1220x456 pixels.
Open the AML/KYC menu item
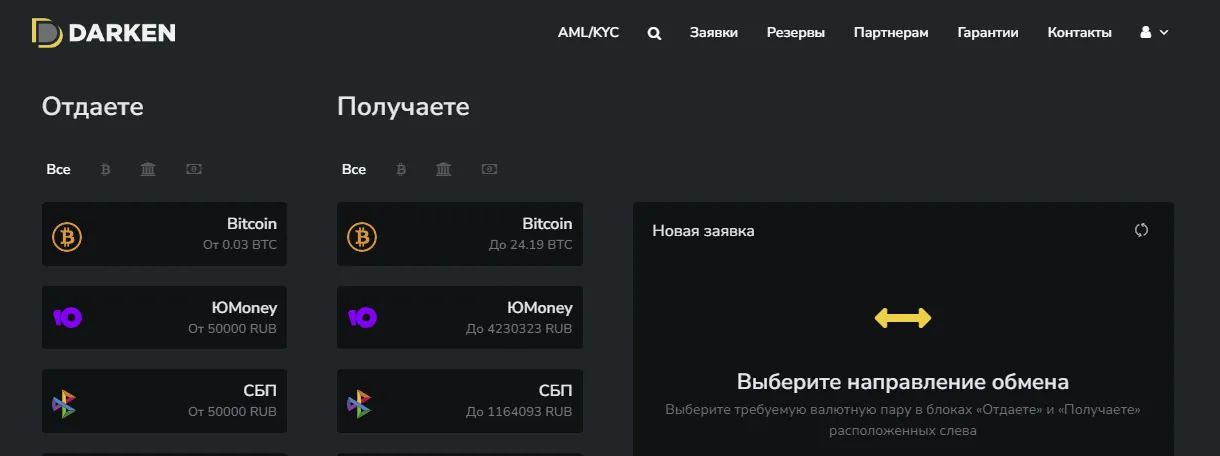(x=588, y=33)
